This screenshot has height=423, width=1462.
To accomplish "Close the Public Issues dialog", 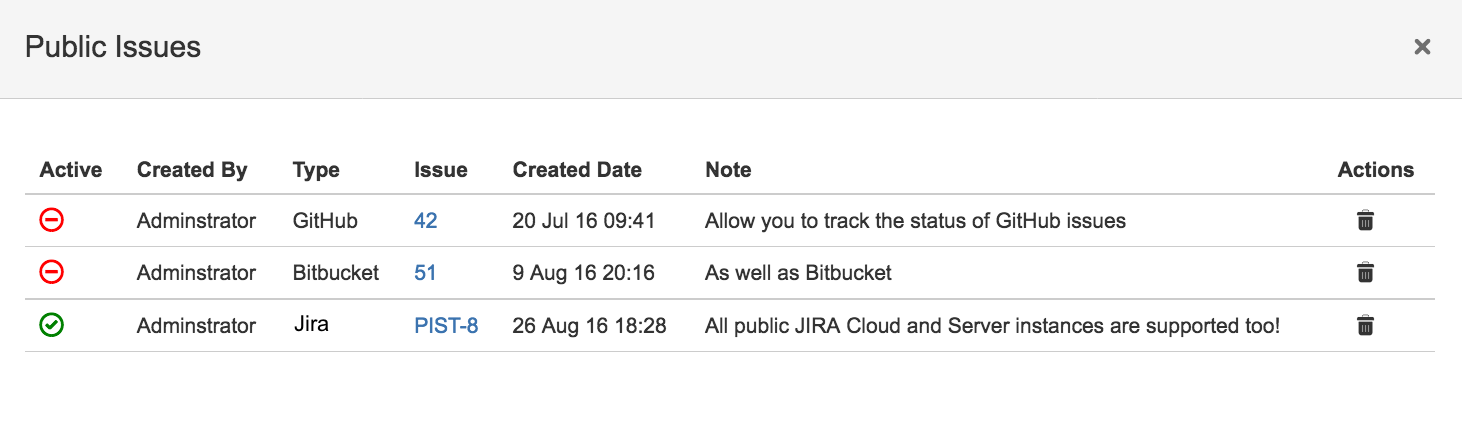I will [x=1422, y=47].
